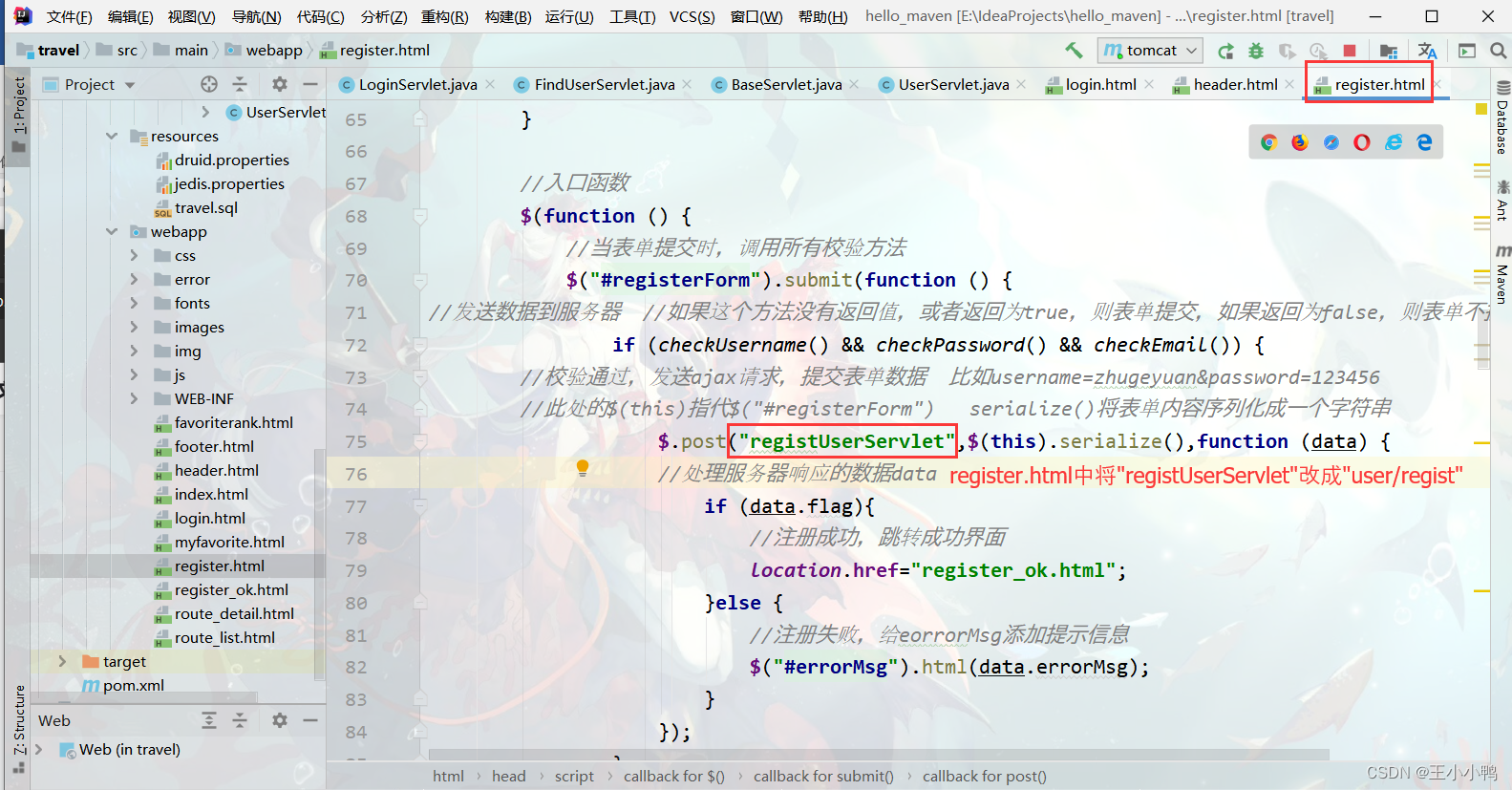This screenshot has height=790, width=1512.
Task: Open Project panel settings gear
Action: [x=279, y=84]
